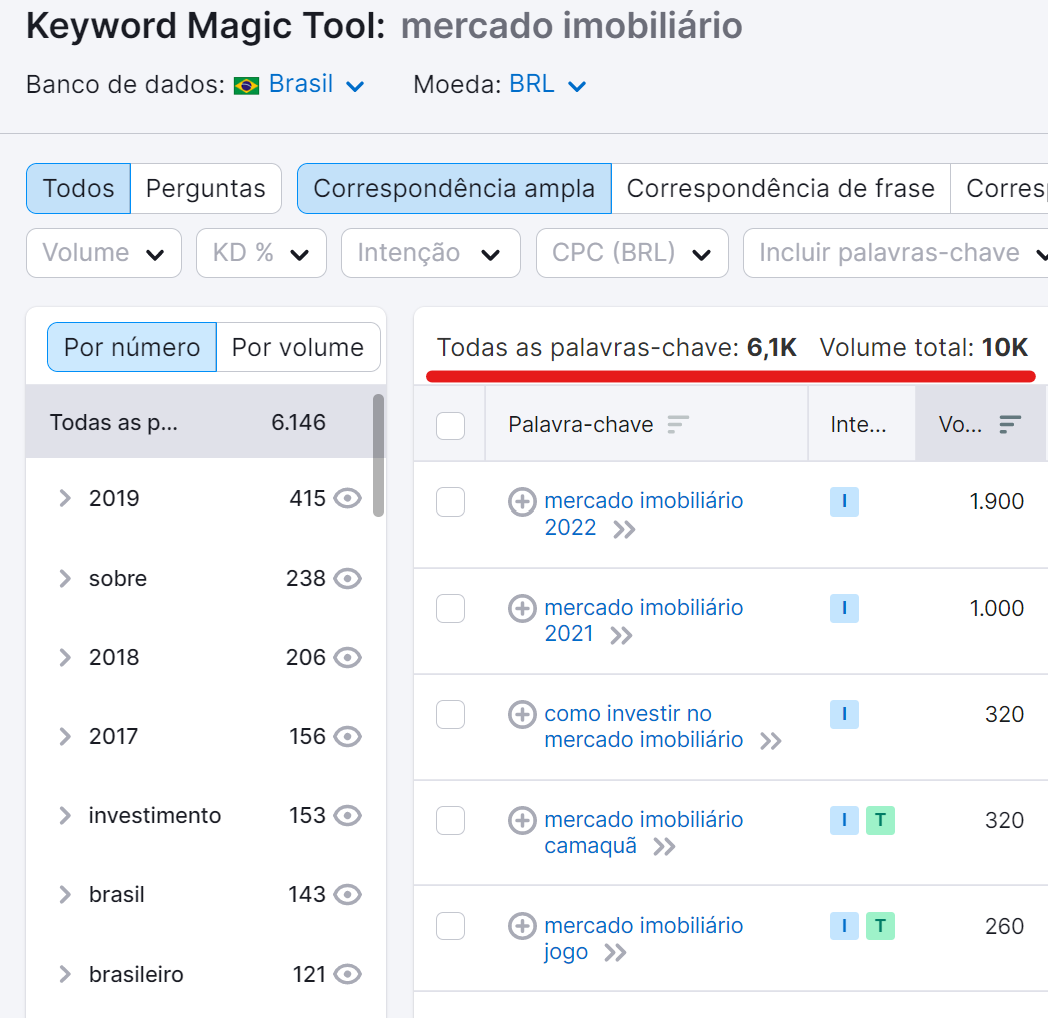Click the Brazil flag icon next to Banco de dados
Viewport: 1048px width, 1018px height.
[x=246, y=85]
